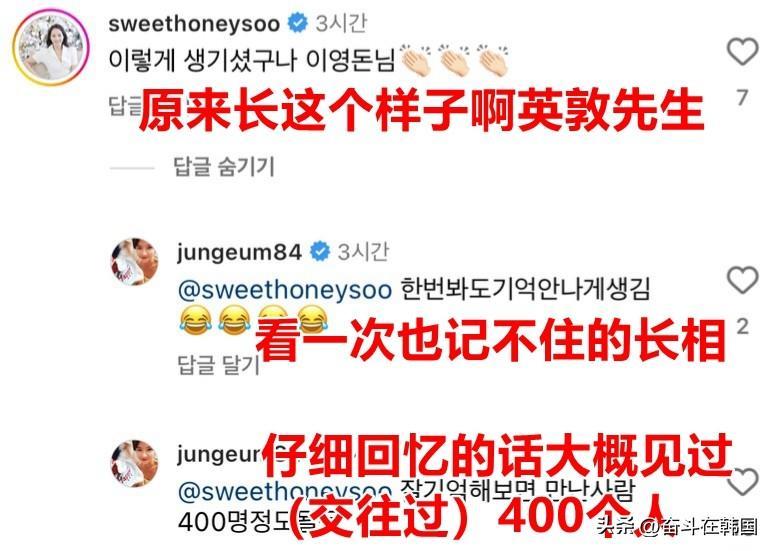Open the sweethoneysoo username link
774x551 pixels.
click(x=194, y=24)
